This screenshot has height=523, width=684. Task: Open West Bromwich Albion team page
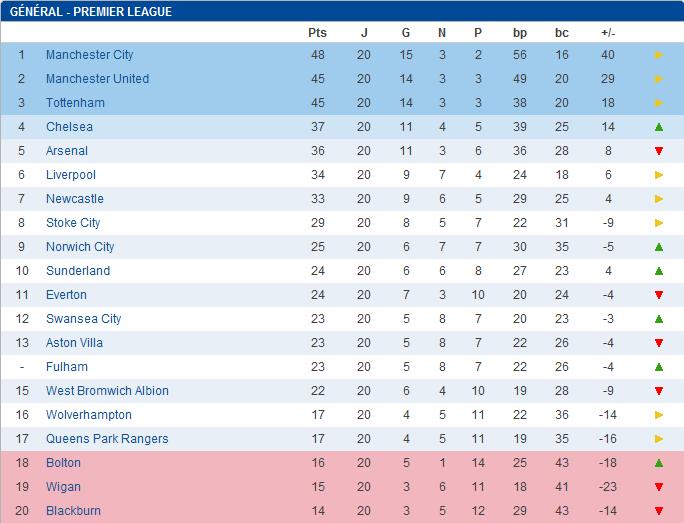click(107, 391)
